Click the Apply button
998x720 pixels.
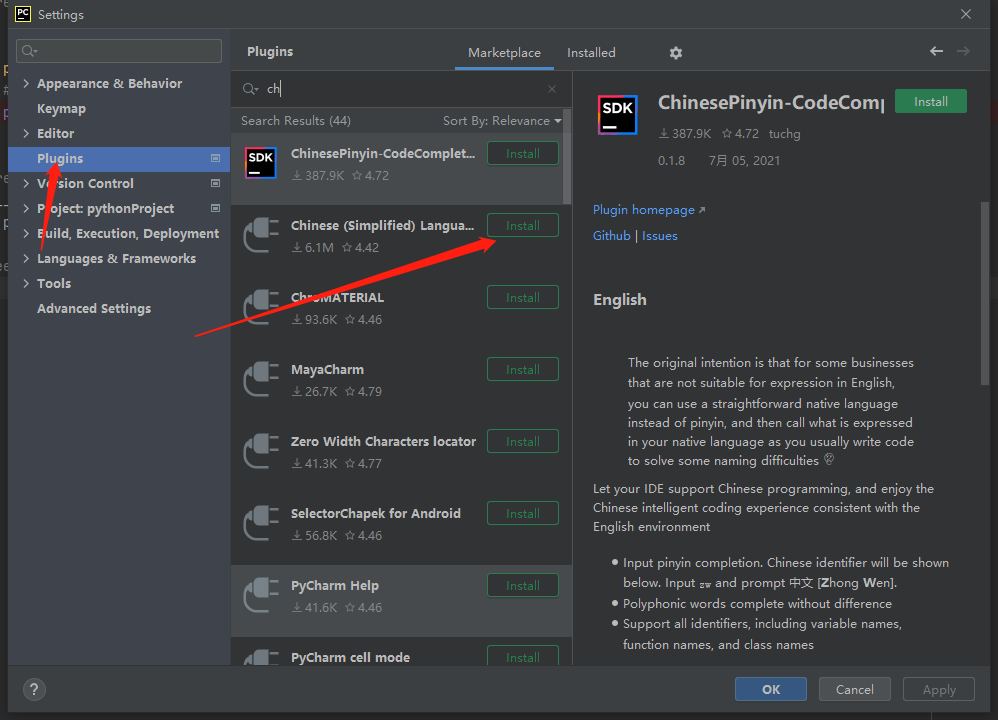[939, 689]
